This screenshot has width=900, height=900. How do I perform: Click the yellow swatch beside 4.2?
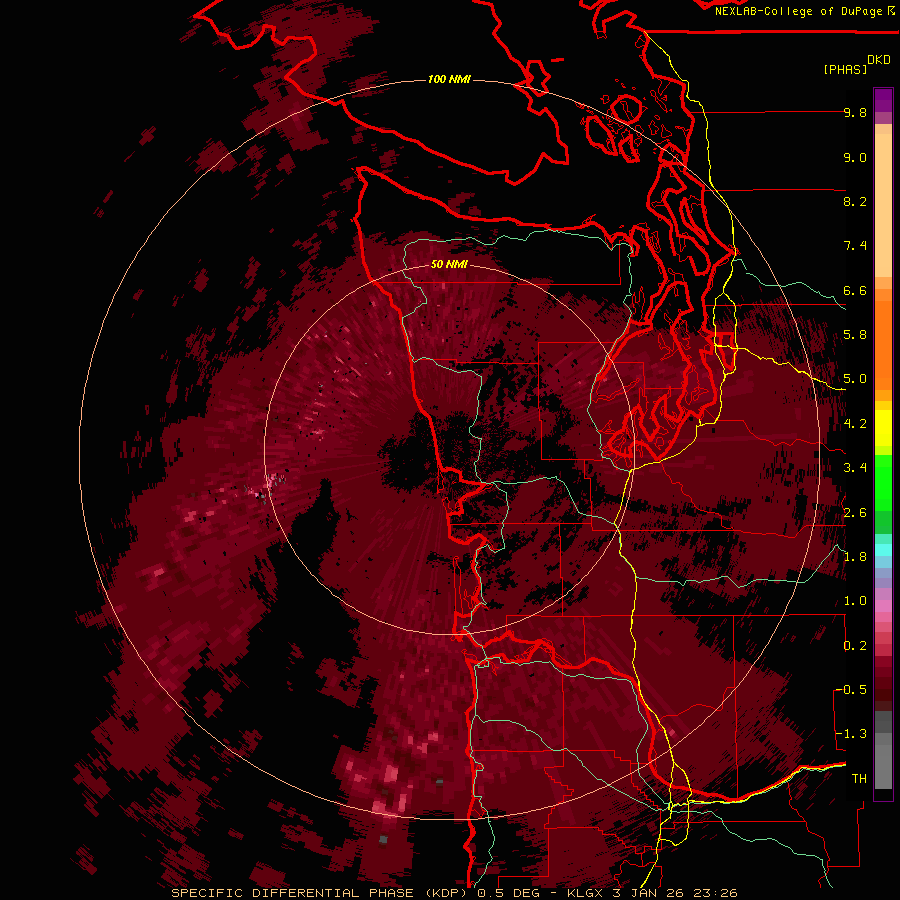click(883, 428)
